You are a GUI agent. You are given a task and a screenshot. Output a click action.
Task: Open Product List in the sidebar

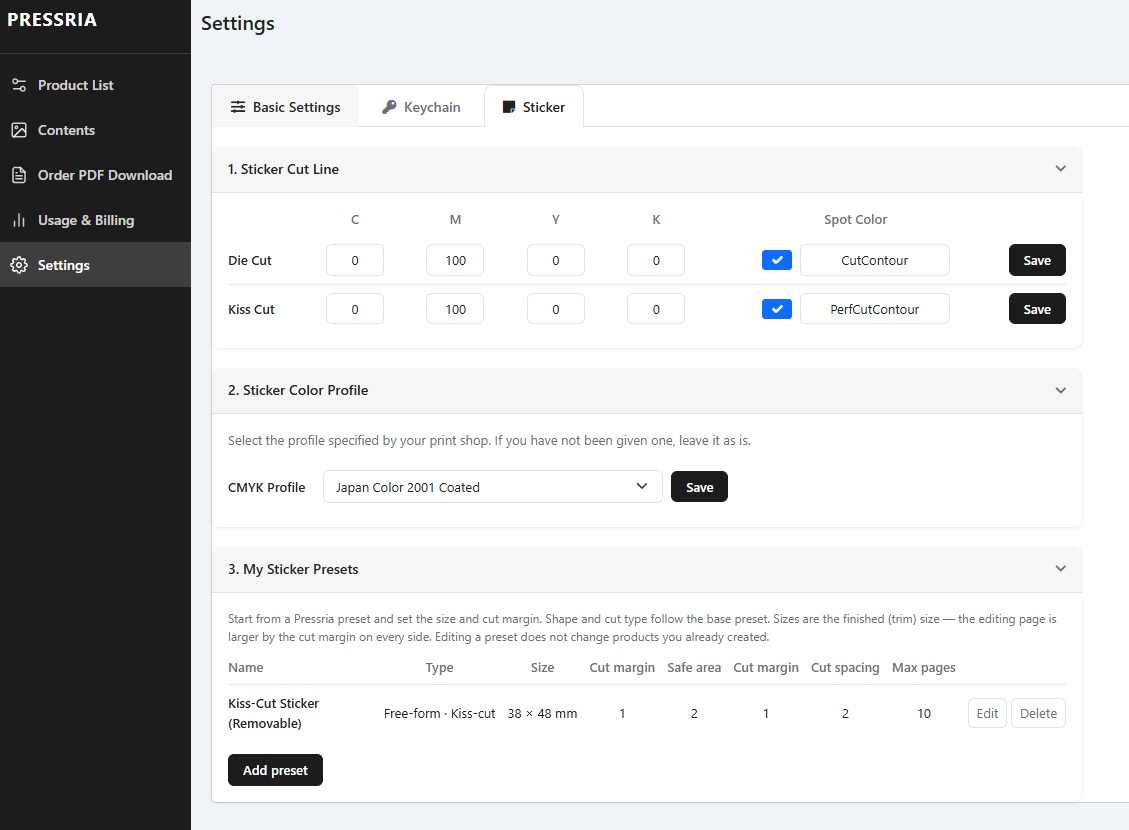(95, 85)
